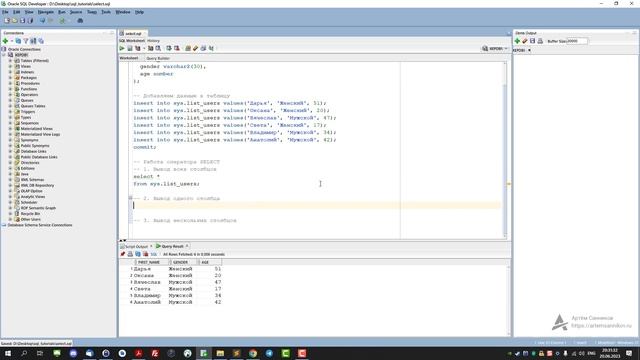Click the age value 47 in result grid

[218, 282]
